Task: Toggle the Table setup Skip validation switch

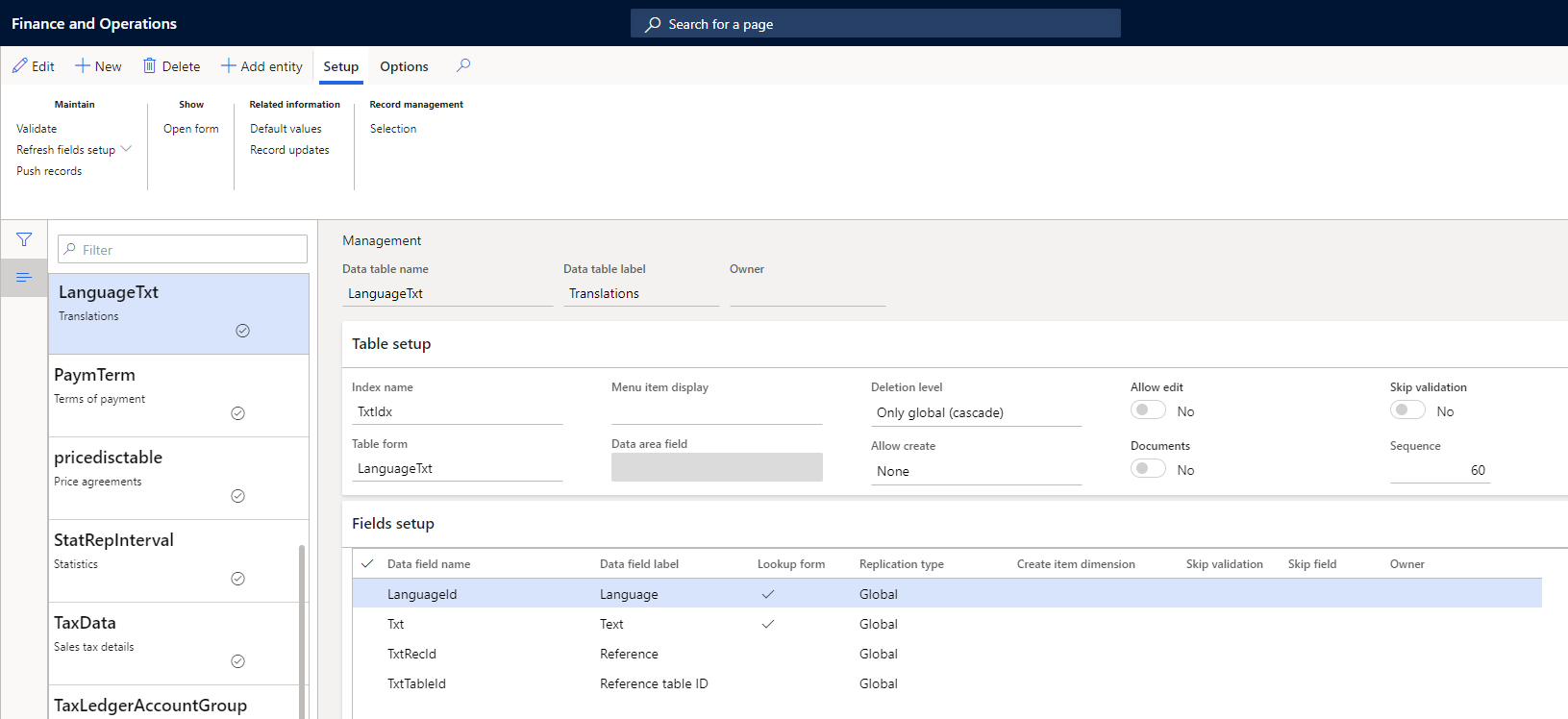Action: point(1407,410)
